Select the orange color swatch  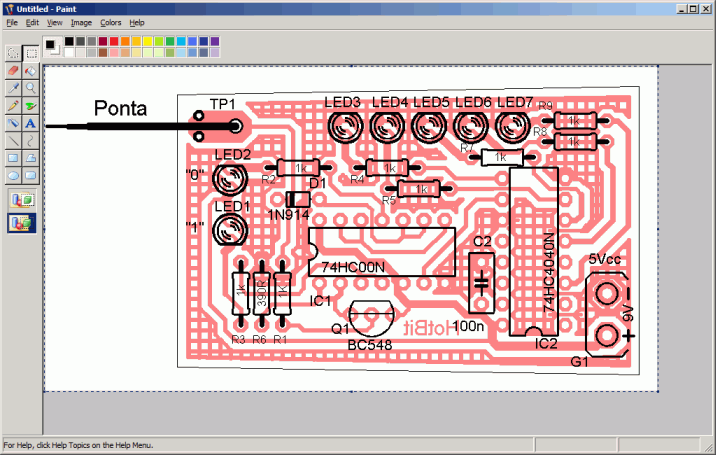[125, 42]
